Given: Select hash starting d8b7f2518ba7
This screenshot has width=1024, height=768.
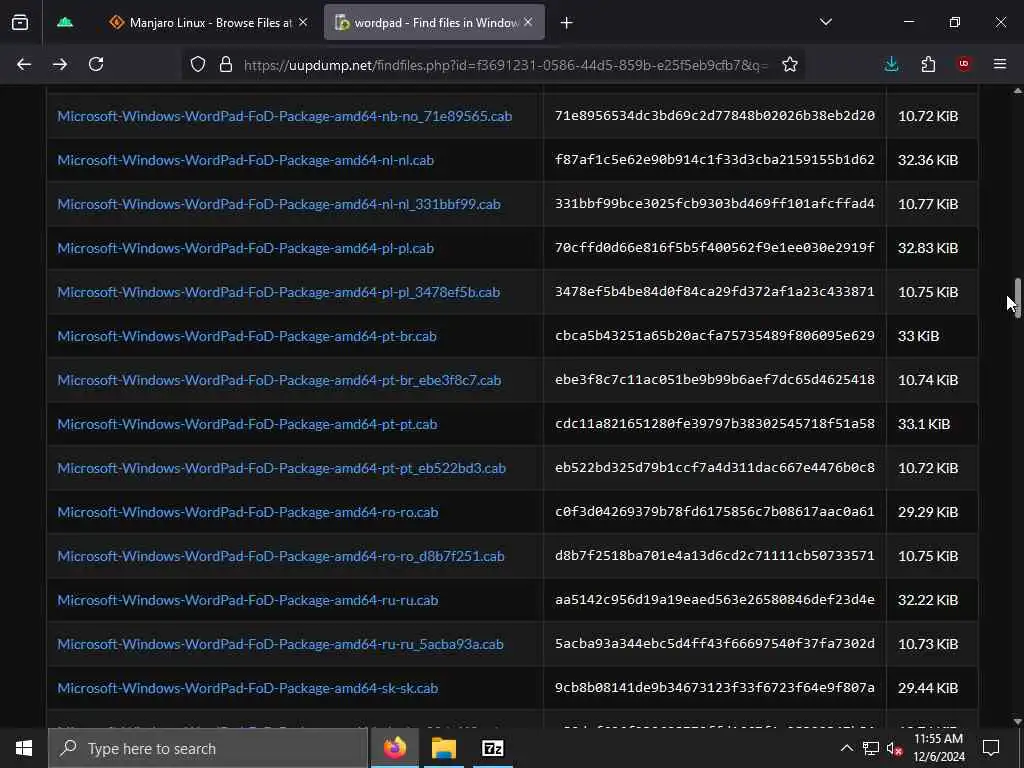Looking at the screenshot, I should (x=714, y=555).
